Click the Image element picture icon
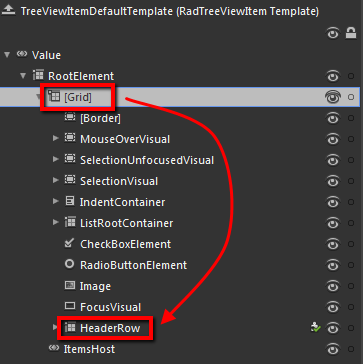Viewport: 363px width, 364px height. point(69,286)
